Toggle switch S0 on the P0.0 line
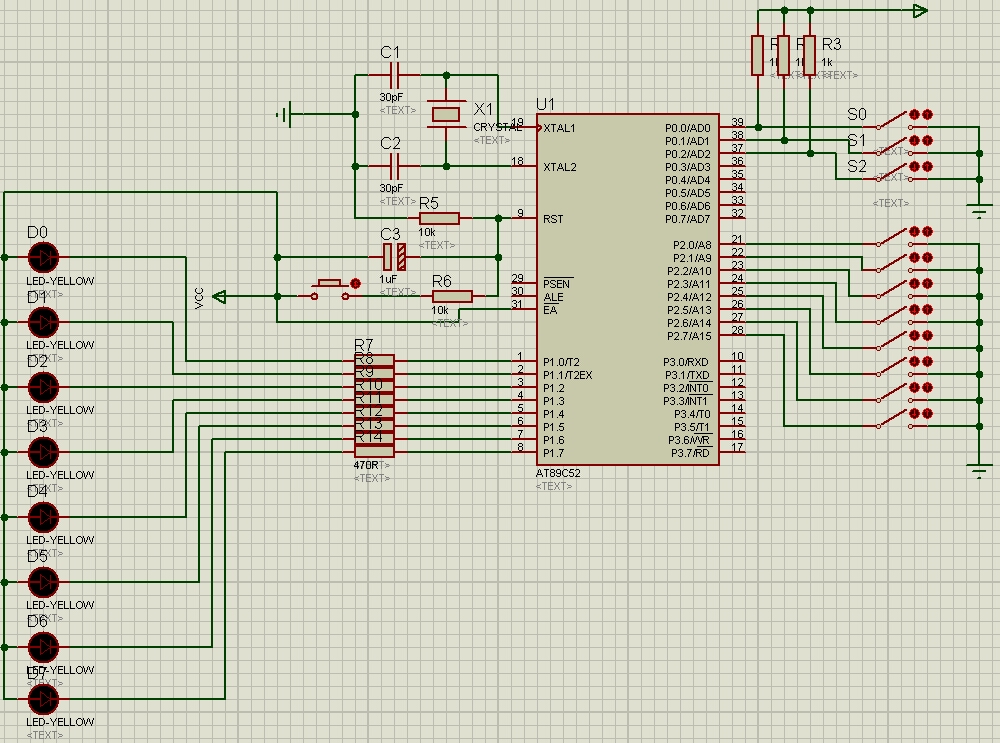This screenshot has height=743, width=1000. tap(894, 122)
